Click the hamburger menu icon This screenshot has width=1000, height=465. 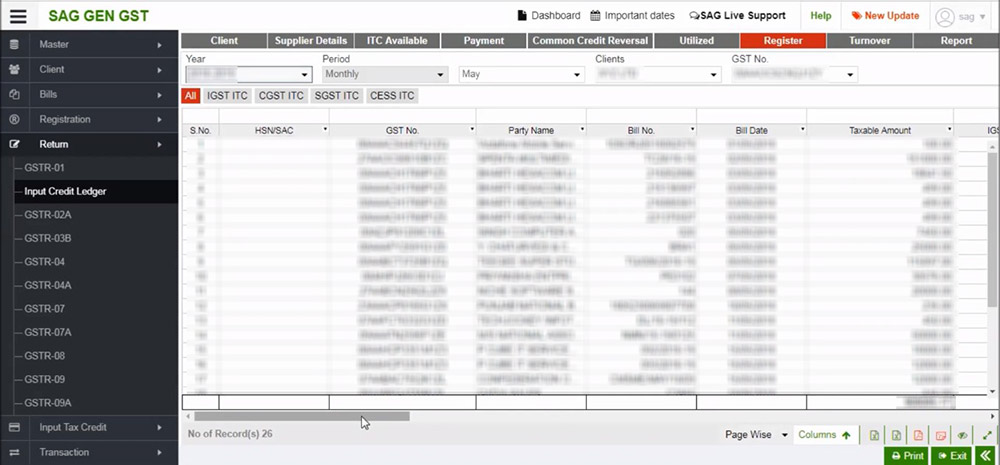[x=19, y=16]
